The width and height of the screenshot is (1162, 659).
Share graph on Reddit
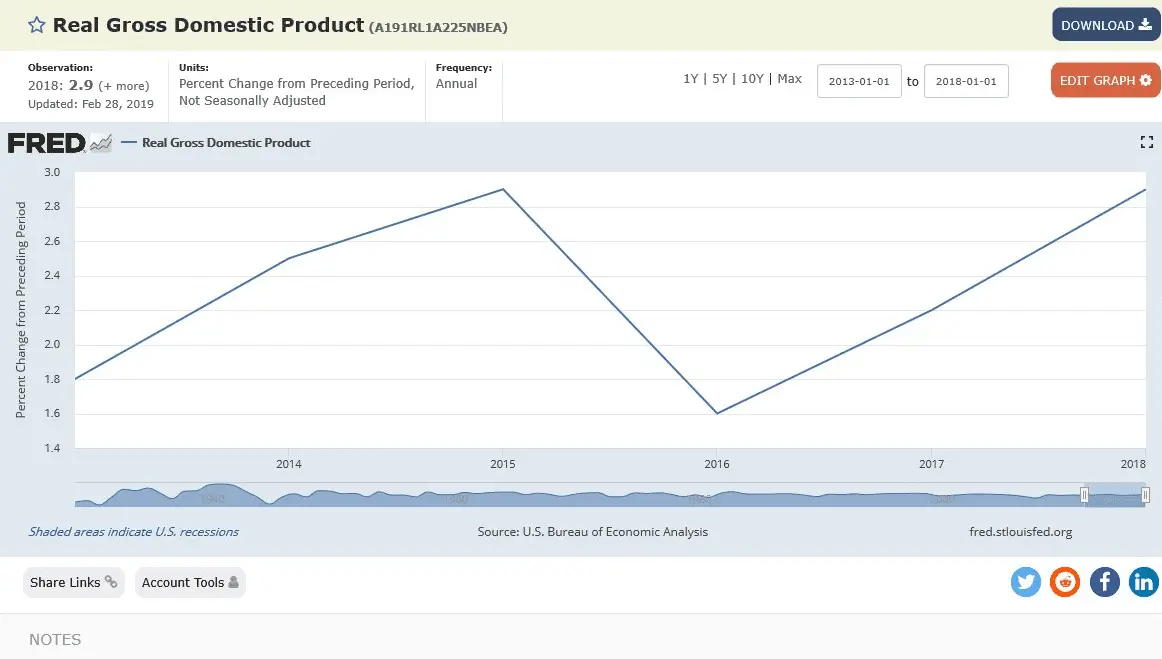1065,582
